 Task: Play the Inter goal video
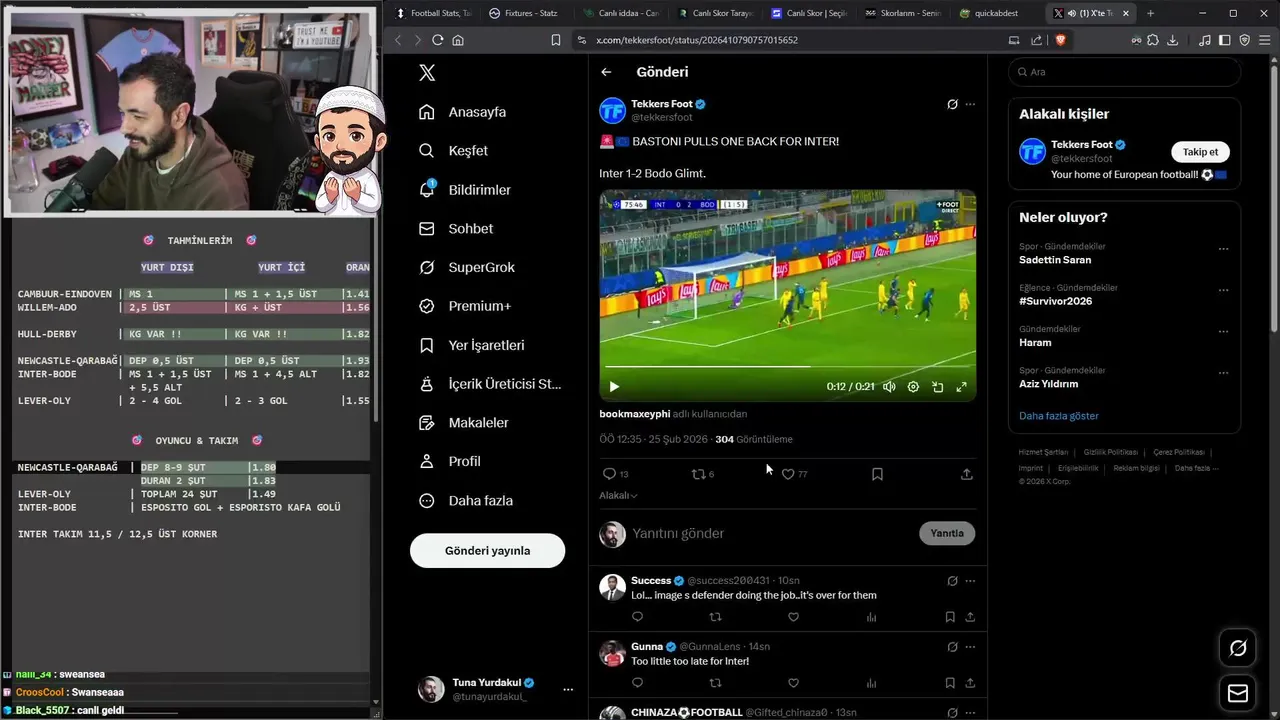click(614, 387)
